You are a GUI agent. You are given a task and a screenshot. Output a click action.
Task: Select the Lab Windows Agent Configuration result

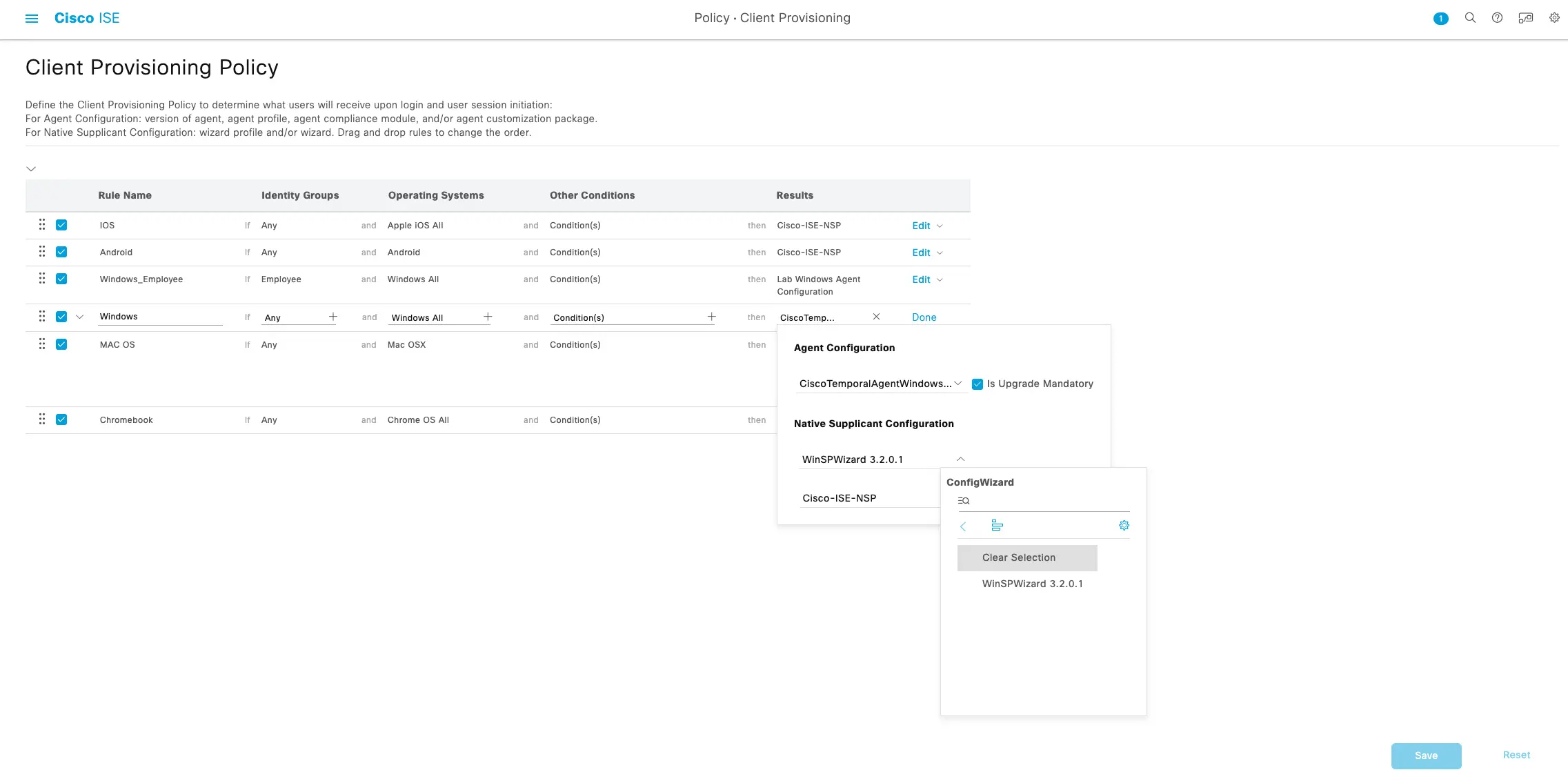(819, 286)
